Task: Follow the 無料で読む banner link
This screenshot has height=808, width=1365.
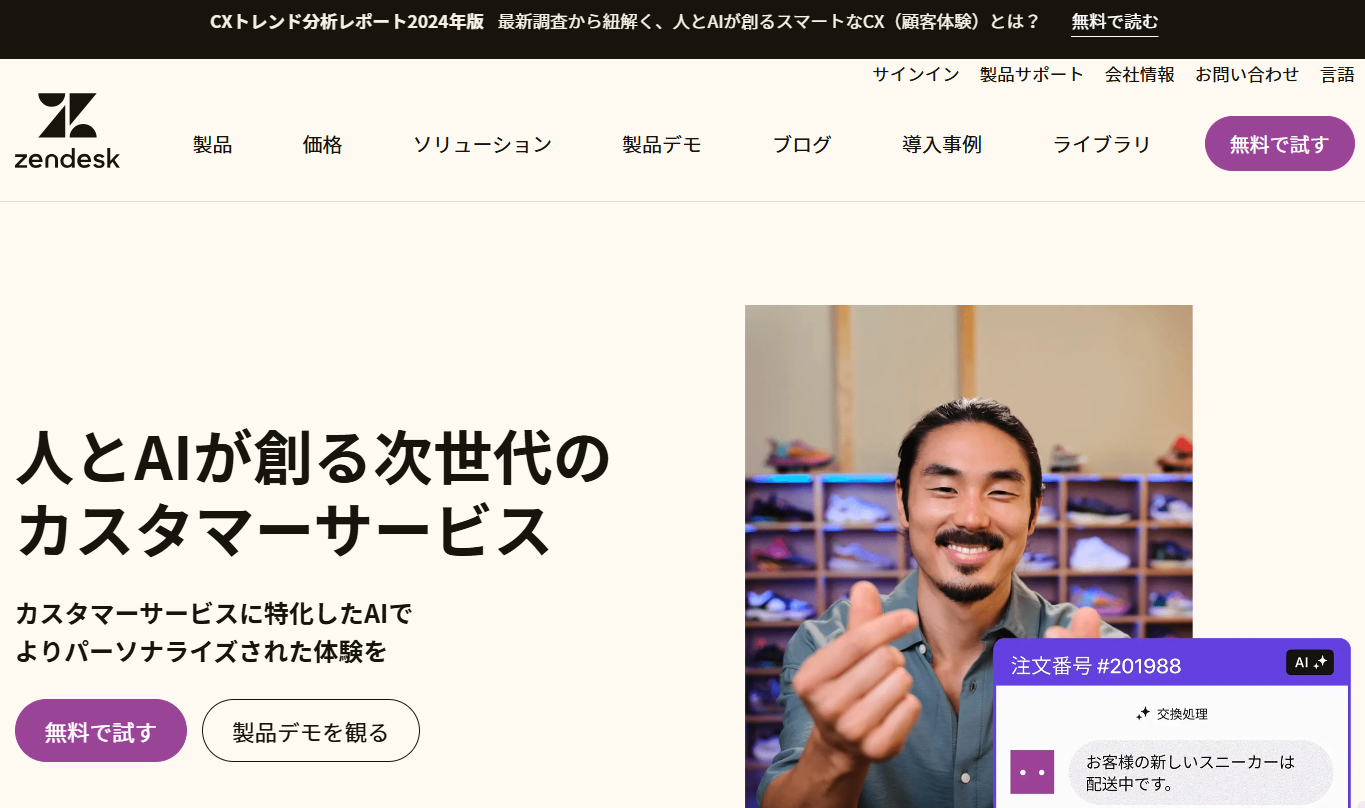Action: click(1115, 22)
